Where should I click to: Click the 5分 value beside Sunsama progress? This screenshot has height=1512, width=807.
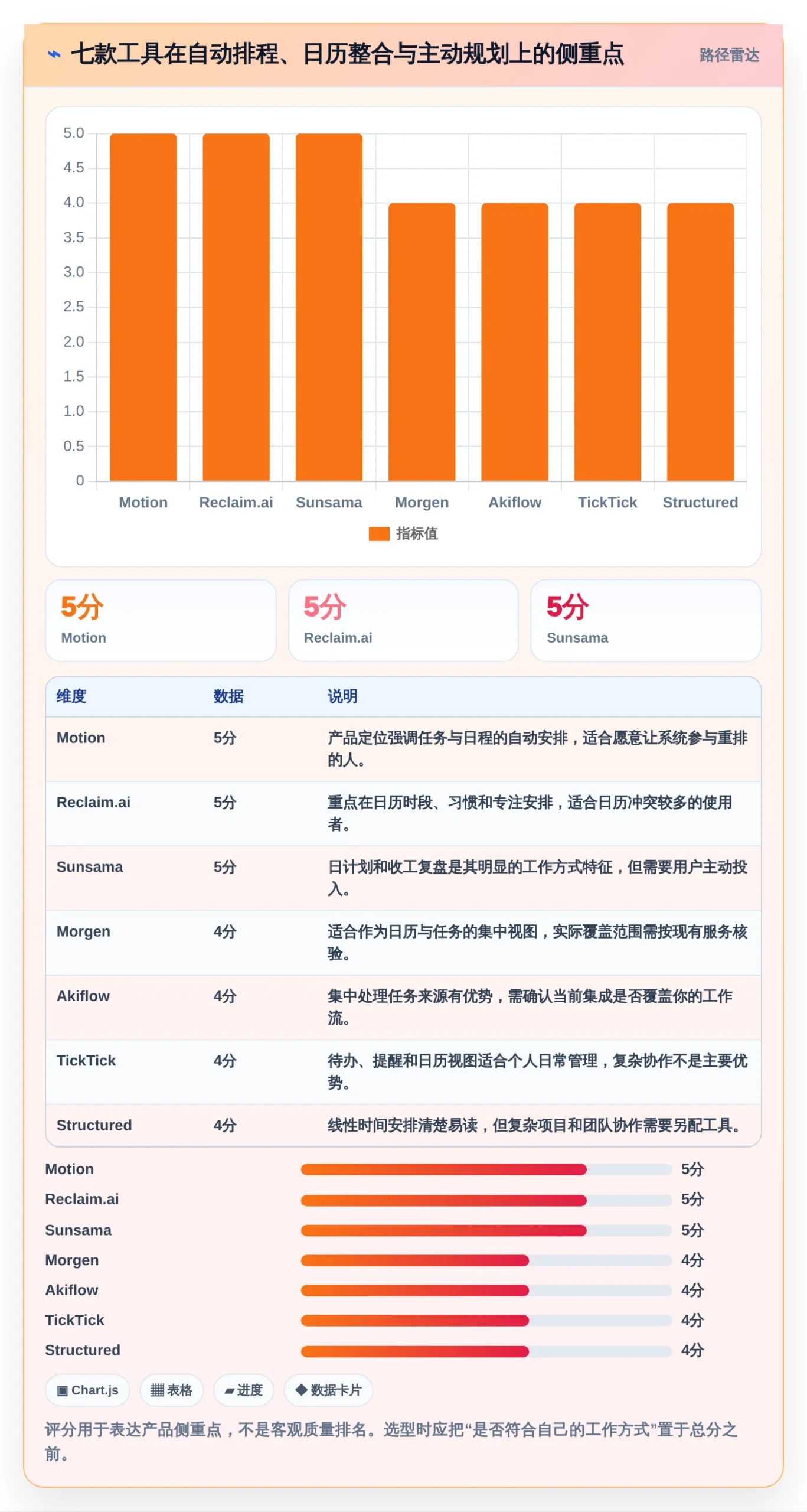click(x=692, y=1230)
